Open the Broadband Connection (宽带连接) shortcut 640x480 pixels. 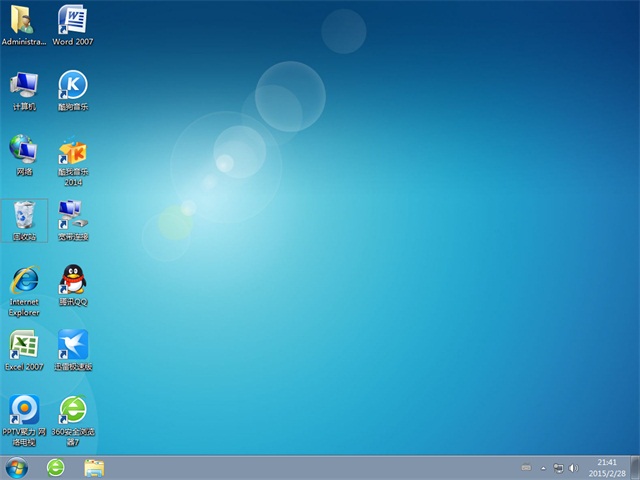(72, 215)
